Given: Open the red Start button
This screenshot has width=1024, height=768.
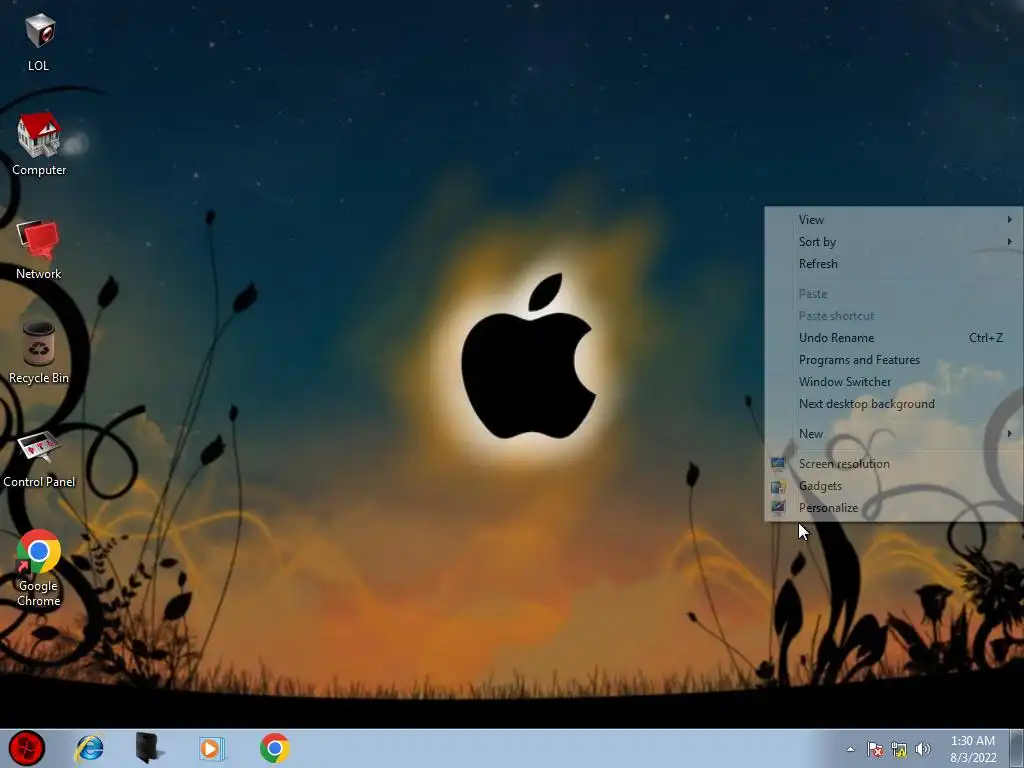Looking at the screenshot, I should [x=27, y=748].
